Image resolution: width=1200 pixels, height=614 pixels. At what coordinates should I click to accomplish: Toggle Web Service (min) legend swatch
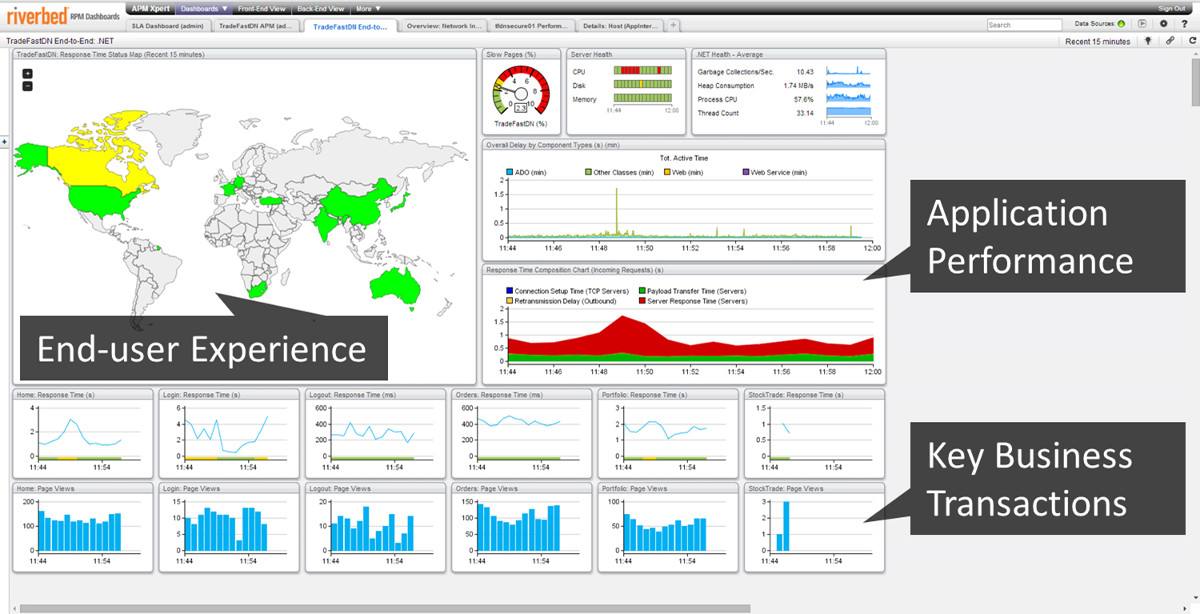pyautogui.click(x=746, y=173)
